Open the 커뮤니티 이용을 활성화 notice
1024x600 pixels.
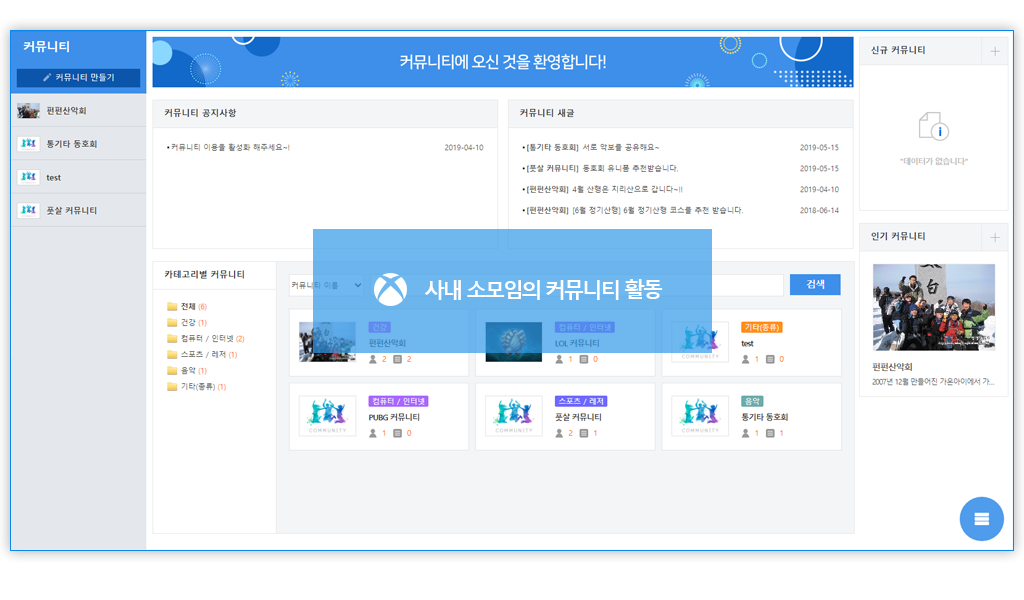click(229, 148)
